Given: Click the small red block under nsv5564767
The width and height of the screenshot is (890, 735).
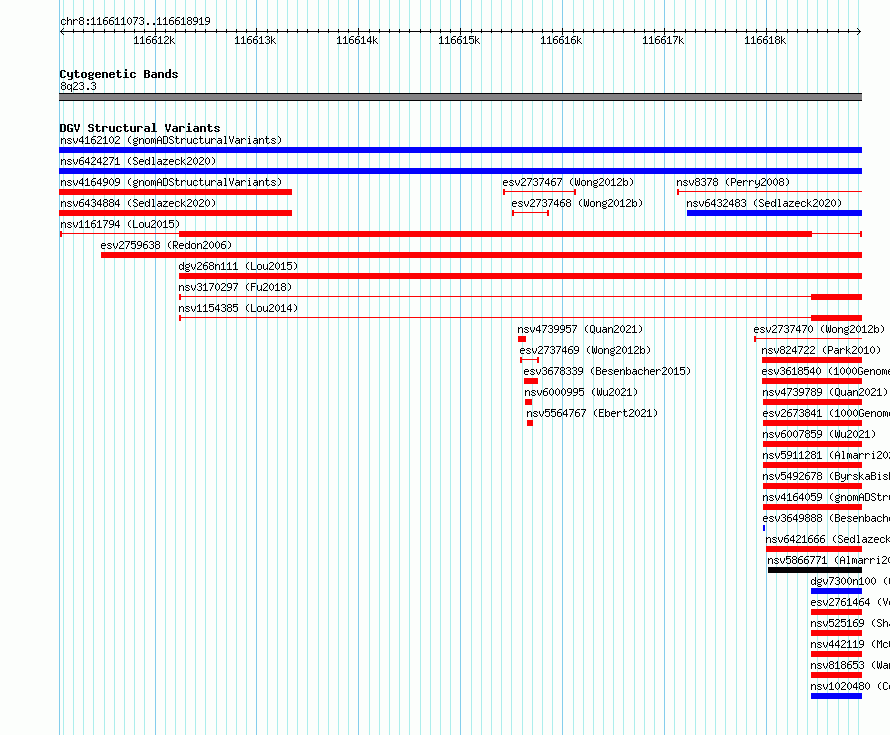Looking at the screenshot, I should [530, 423].
